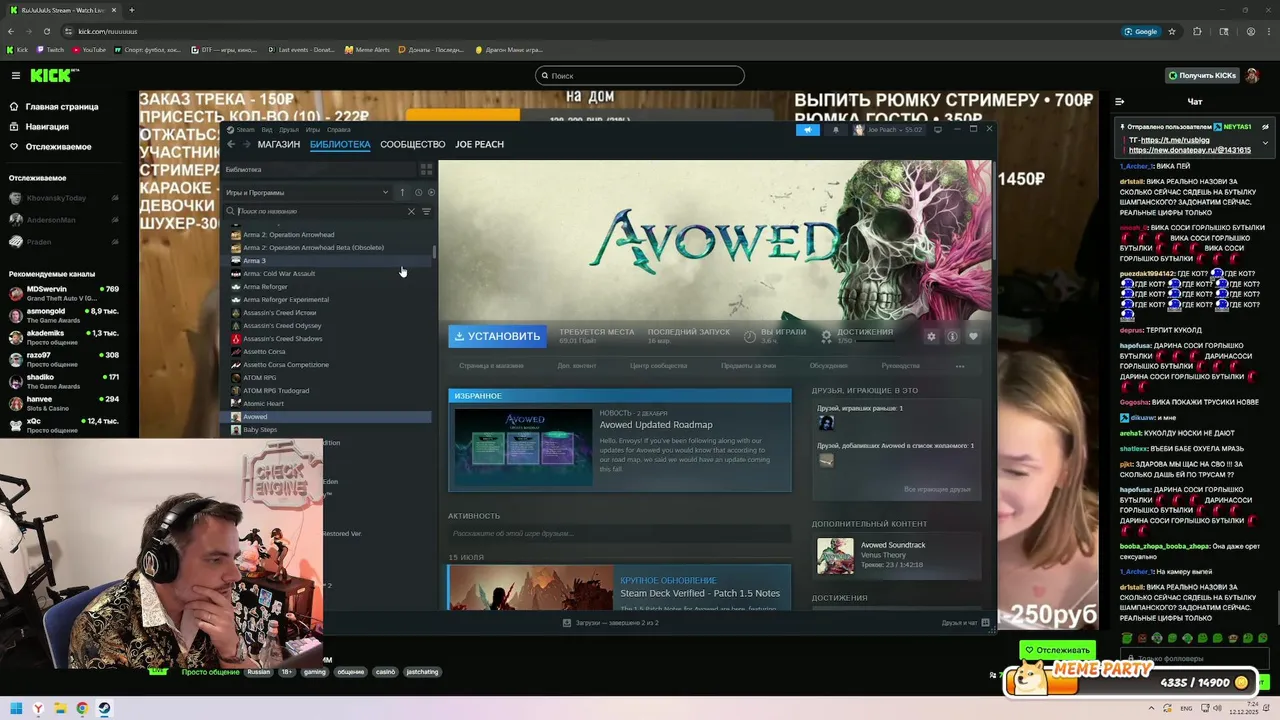Open the Steam announcements megaphone button
This screenshot has width=1280, height=720.
808,130
